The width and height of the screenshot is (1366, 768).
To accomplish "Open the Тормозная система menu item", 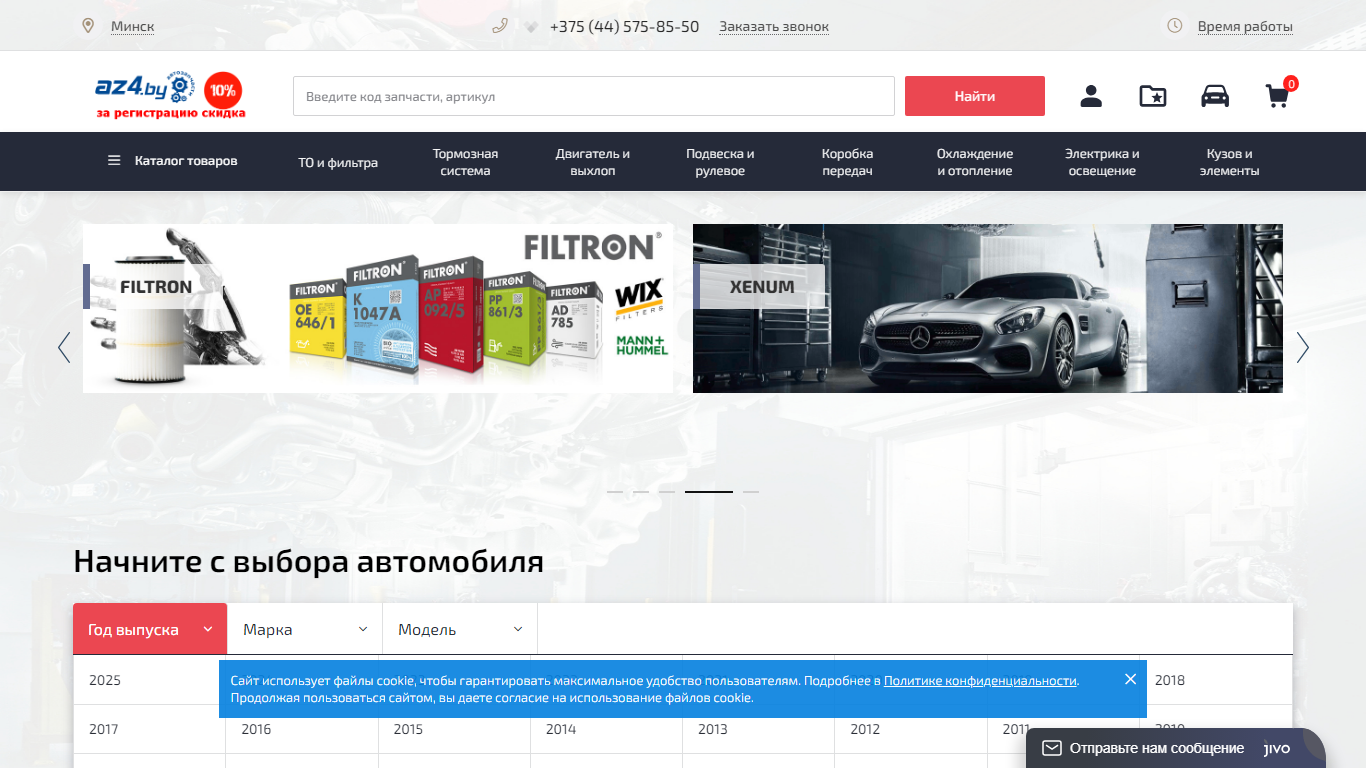I will tap(465, 162).
